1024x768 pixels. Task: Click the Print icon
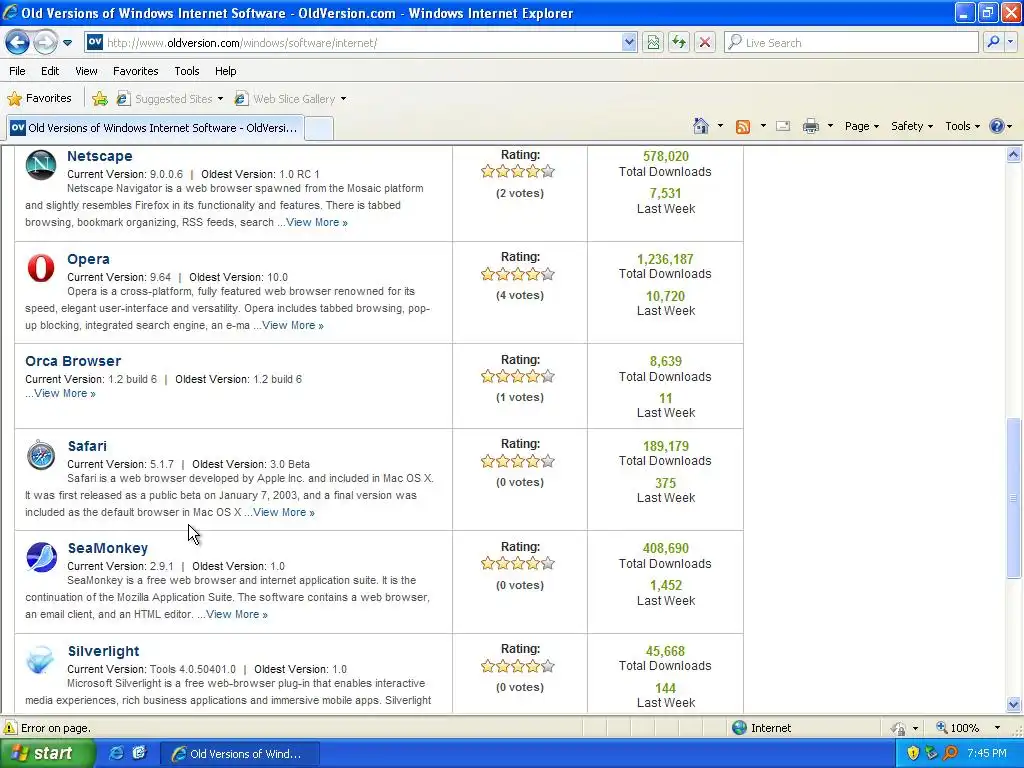pyautogui.click(x=810, y=126)
